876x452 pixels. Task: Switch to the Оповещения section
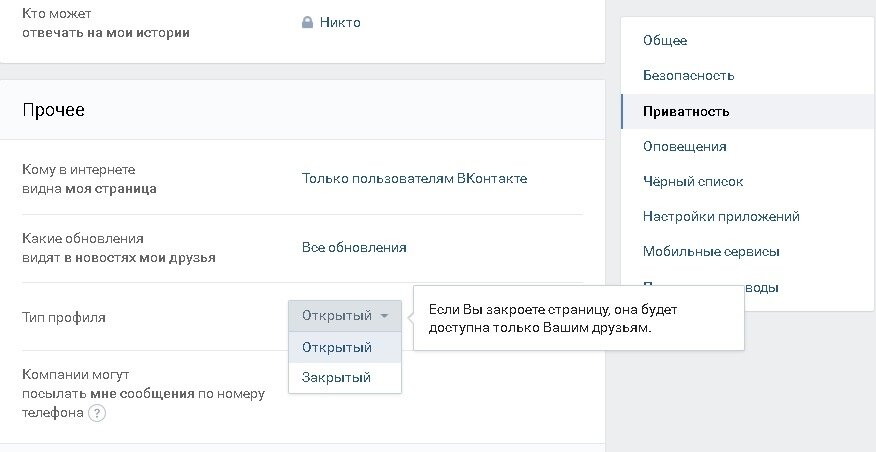[x=684, y=146]
